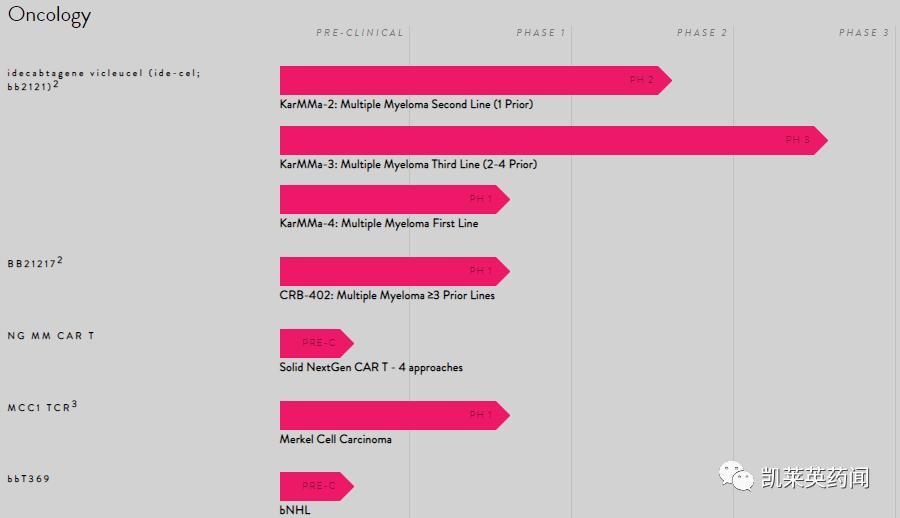Select the PHASE 1 column header

coord(541,33)
